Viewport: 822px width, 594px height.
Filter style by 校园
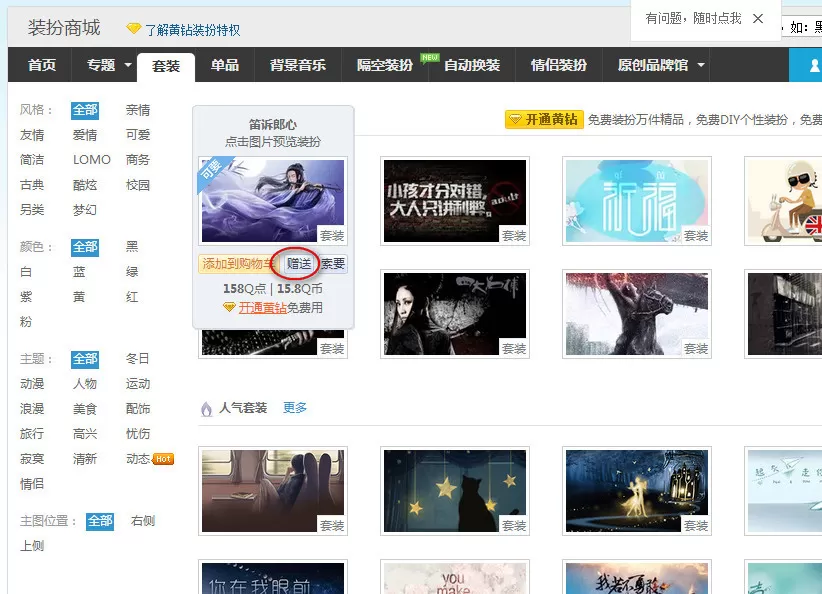(x=138, y=185)
